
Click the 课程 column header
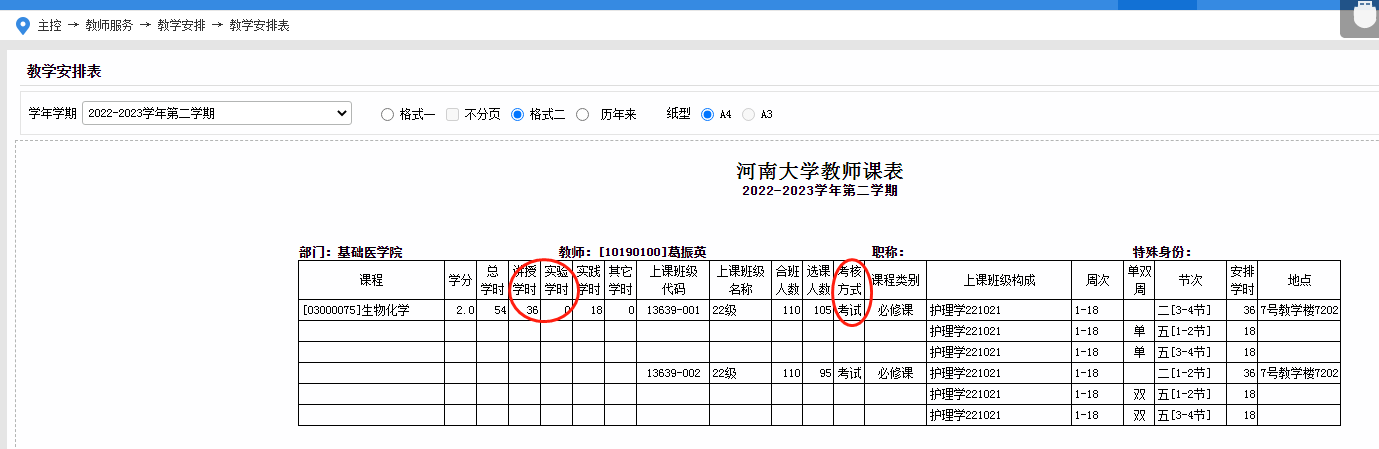click(x=372, y=280)
